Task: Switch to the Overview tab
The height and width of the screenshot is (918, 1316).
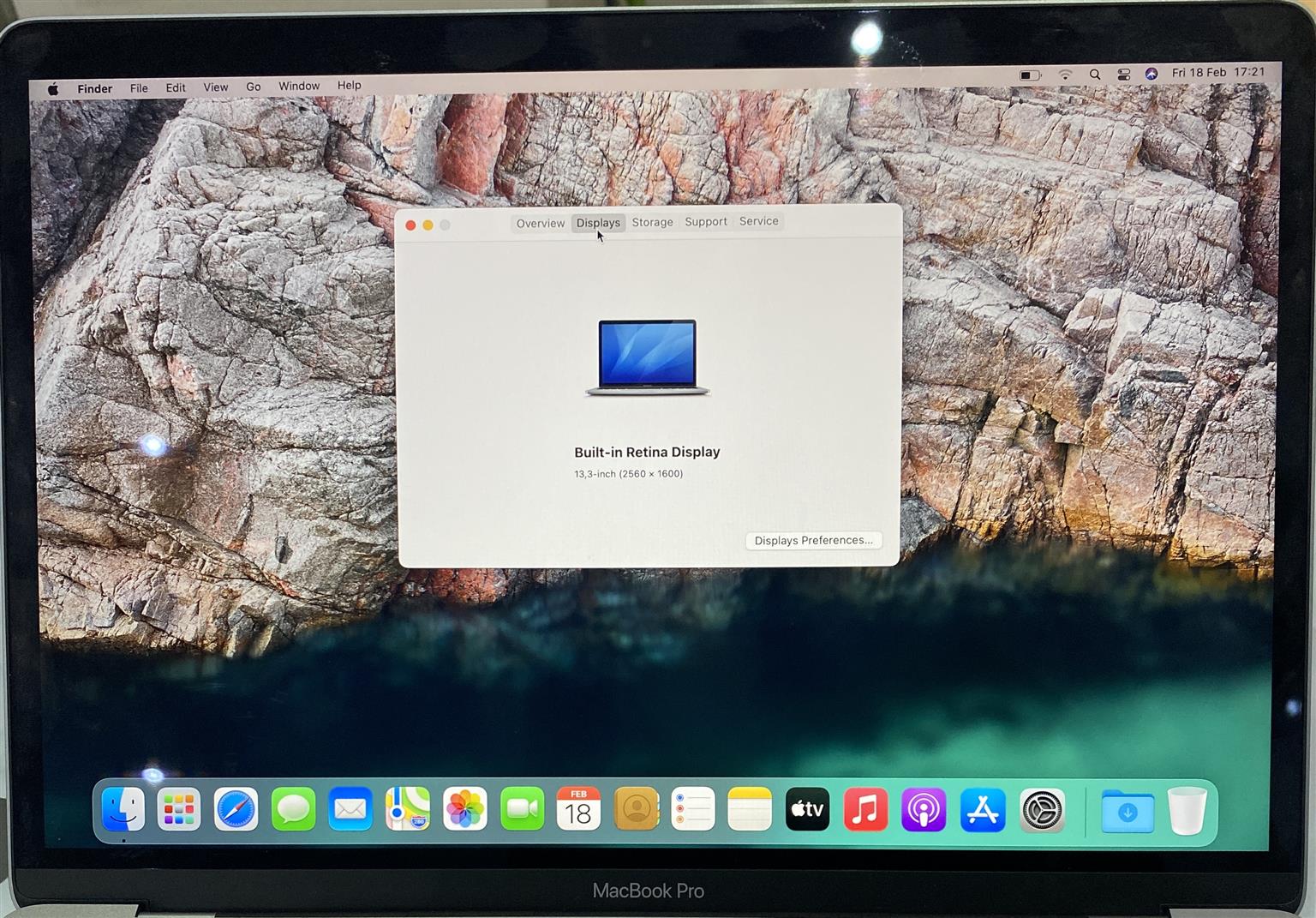Action: pyautogui.click(x=540, y=224)
